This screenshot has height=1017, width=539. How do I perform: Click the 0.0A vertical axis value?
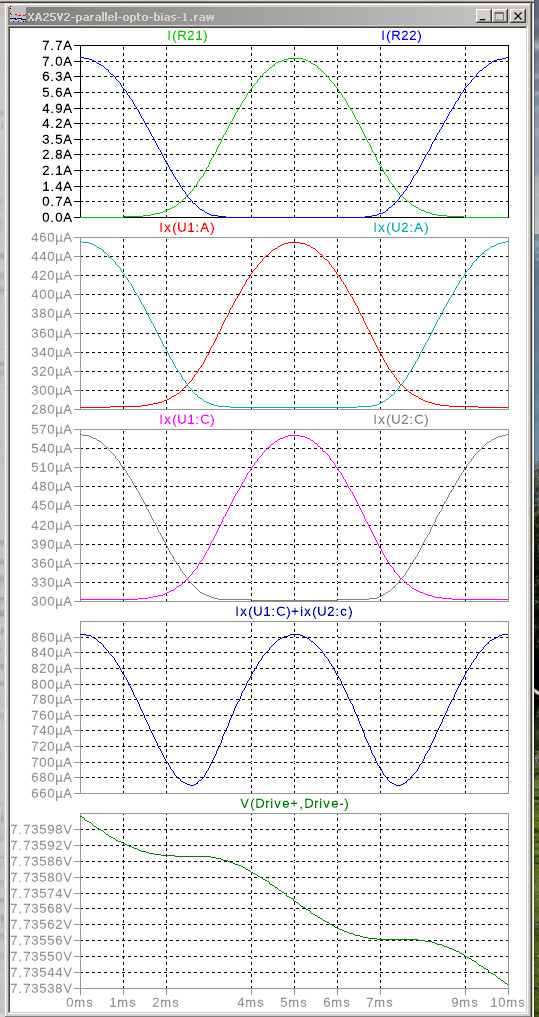click(56, 217)
